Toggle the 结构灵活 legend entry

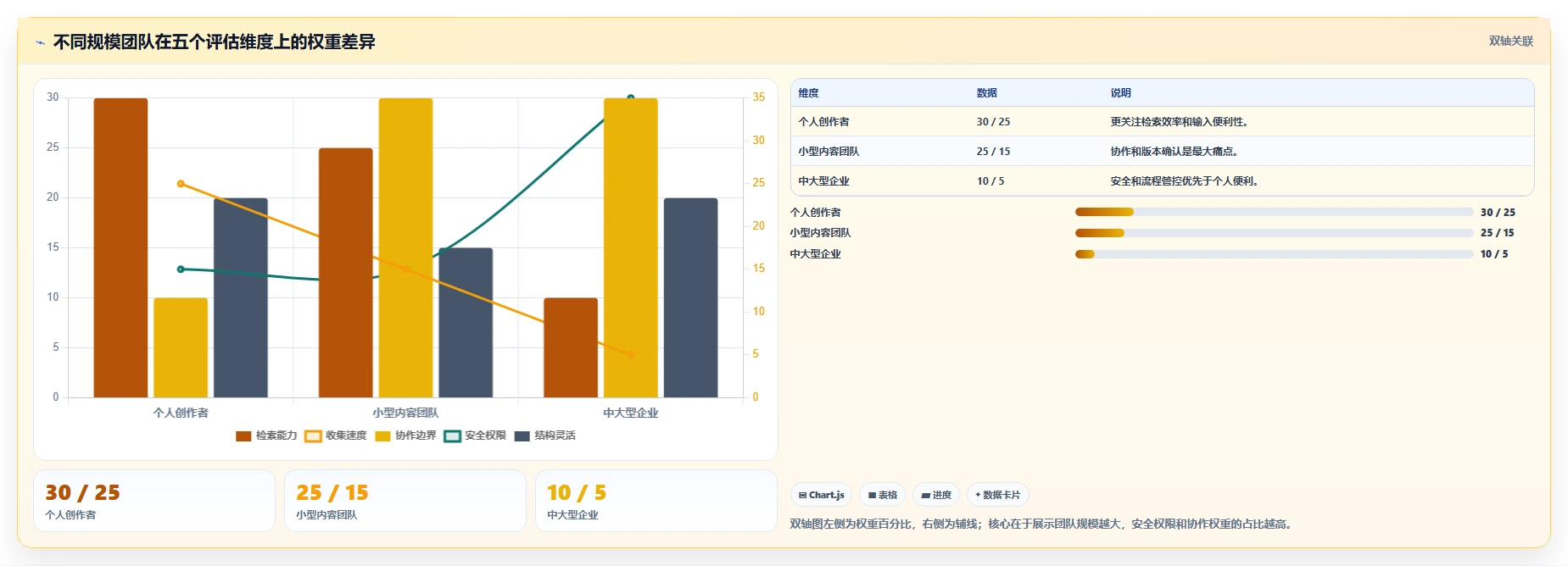544,436
